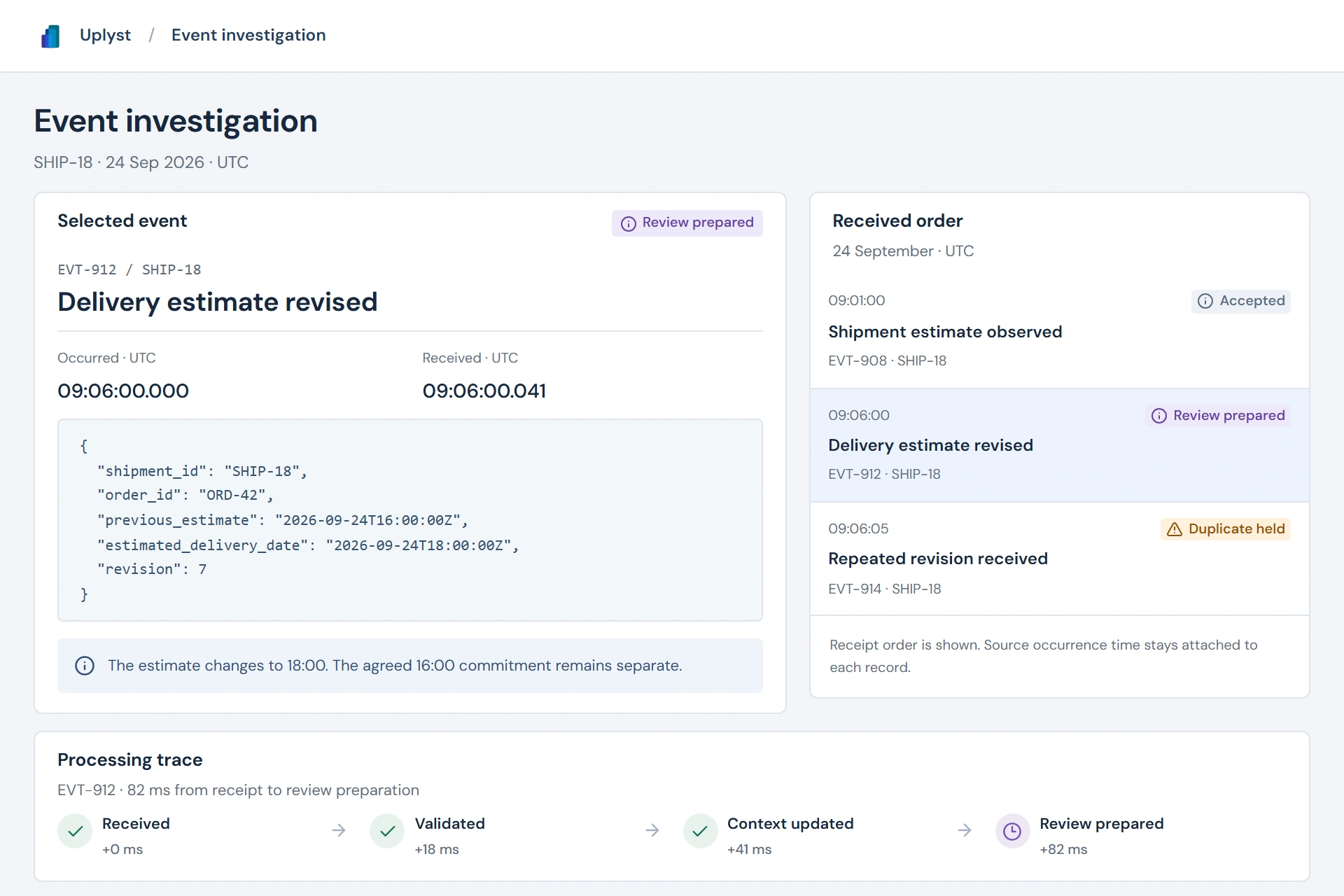
Task: Click the info icon beside the estimate changes note
Action: (x=85, y=666)
